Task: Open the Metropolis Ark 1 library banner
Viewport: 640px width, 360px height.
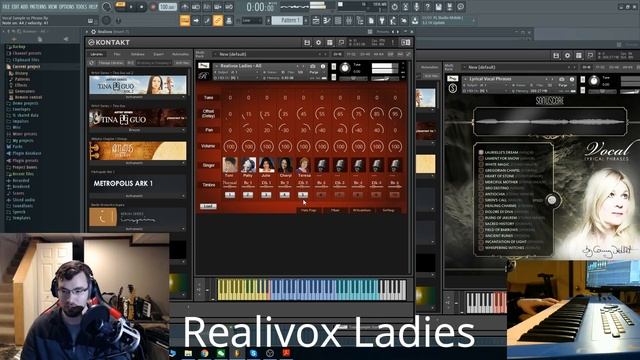Action: [138, 184]
